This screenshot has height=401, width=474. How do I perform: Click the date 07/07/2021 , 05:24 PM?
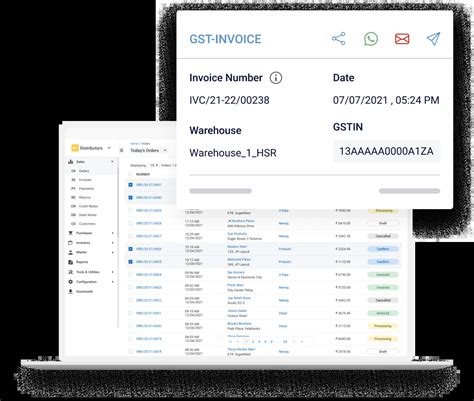pos(386,100)
